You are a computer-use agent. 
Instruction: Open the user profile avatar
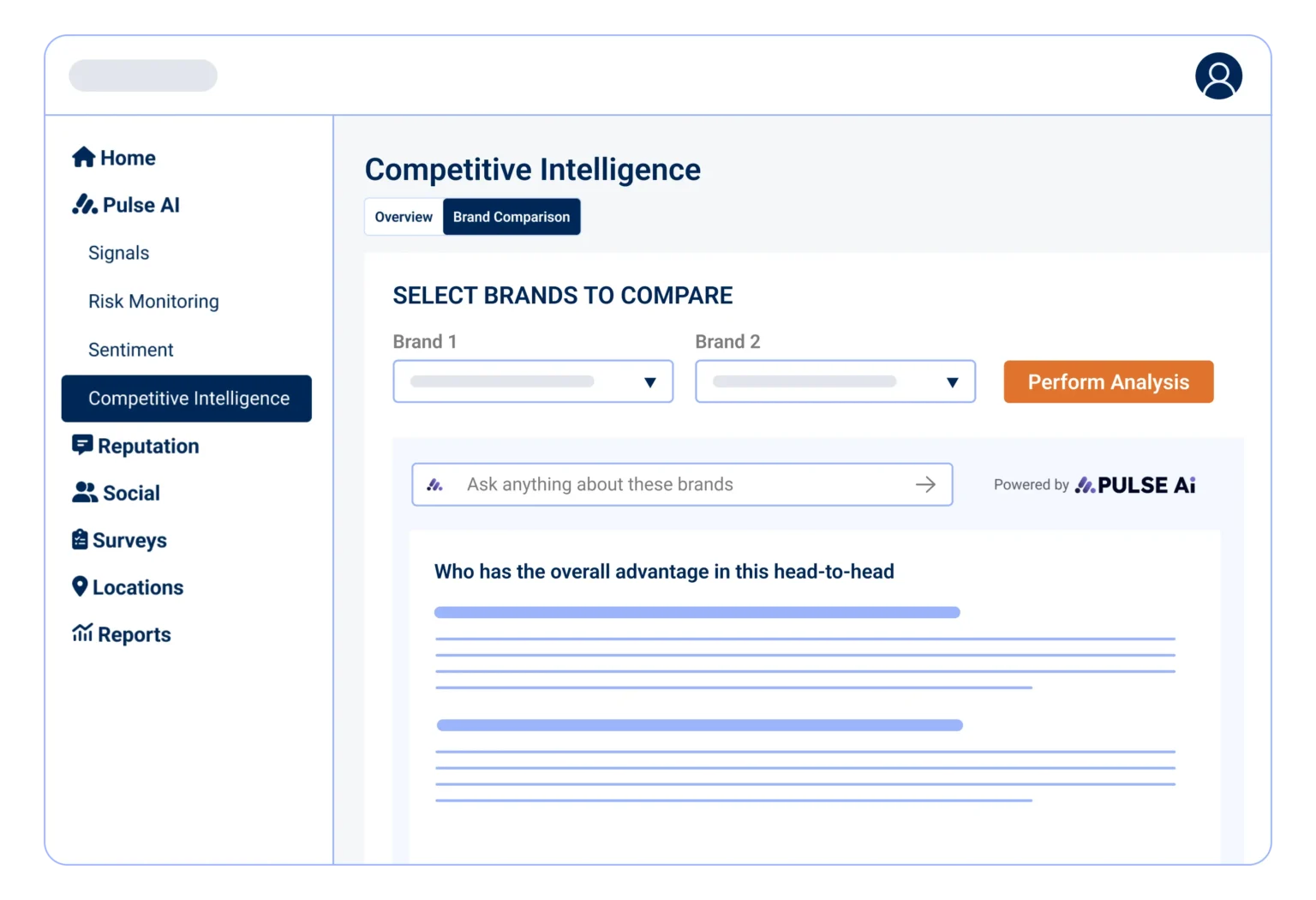tap(1218, 76)
